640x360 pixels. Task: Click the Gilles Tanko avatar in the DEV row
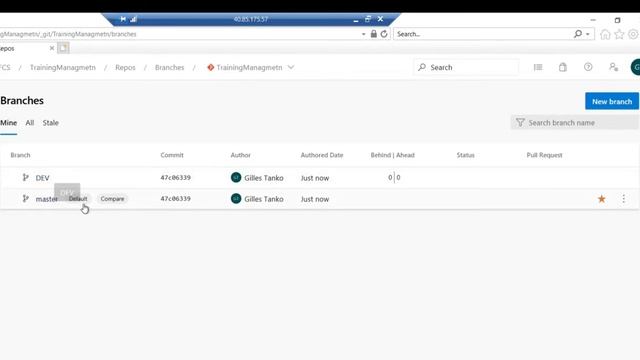click(x=236, y=178)
